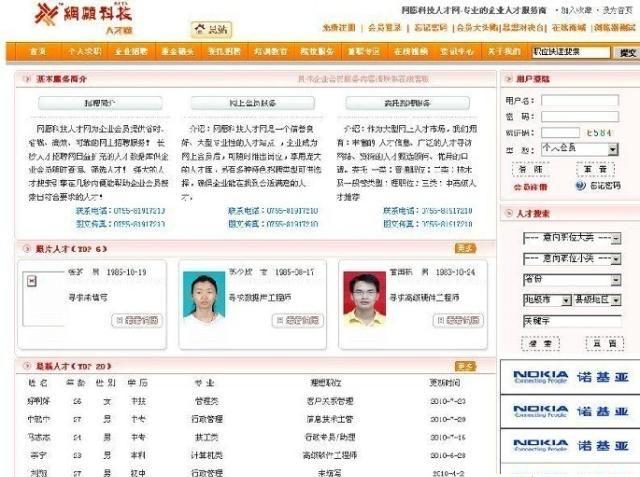The height and width of the screenshot is (477, 640).
Task: Click the 会员登录 link at top
Action: (x=384, y=28)
